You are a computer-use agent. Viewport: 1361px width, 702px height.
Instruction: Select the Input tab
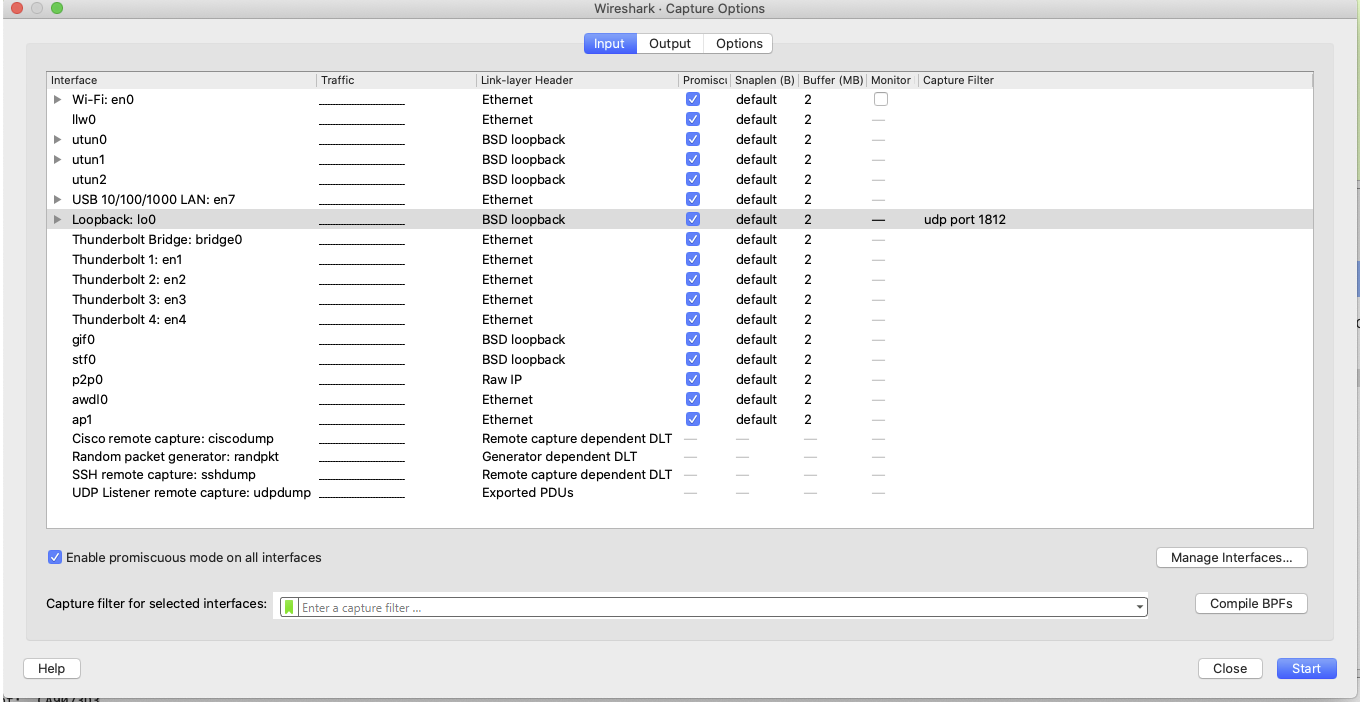[x=609, y=43]
